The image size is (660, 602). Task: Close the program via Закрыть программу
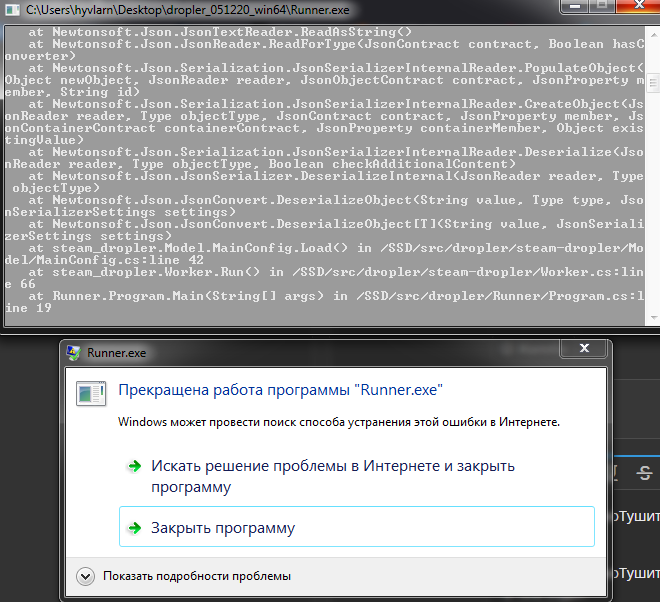click(357, 527)
